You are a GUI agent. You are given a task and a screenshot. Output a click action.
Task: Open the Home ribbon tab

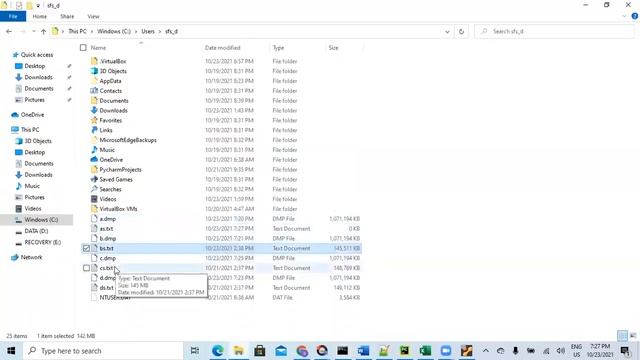click(x=40, y=16)
